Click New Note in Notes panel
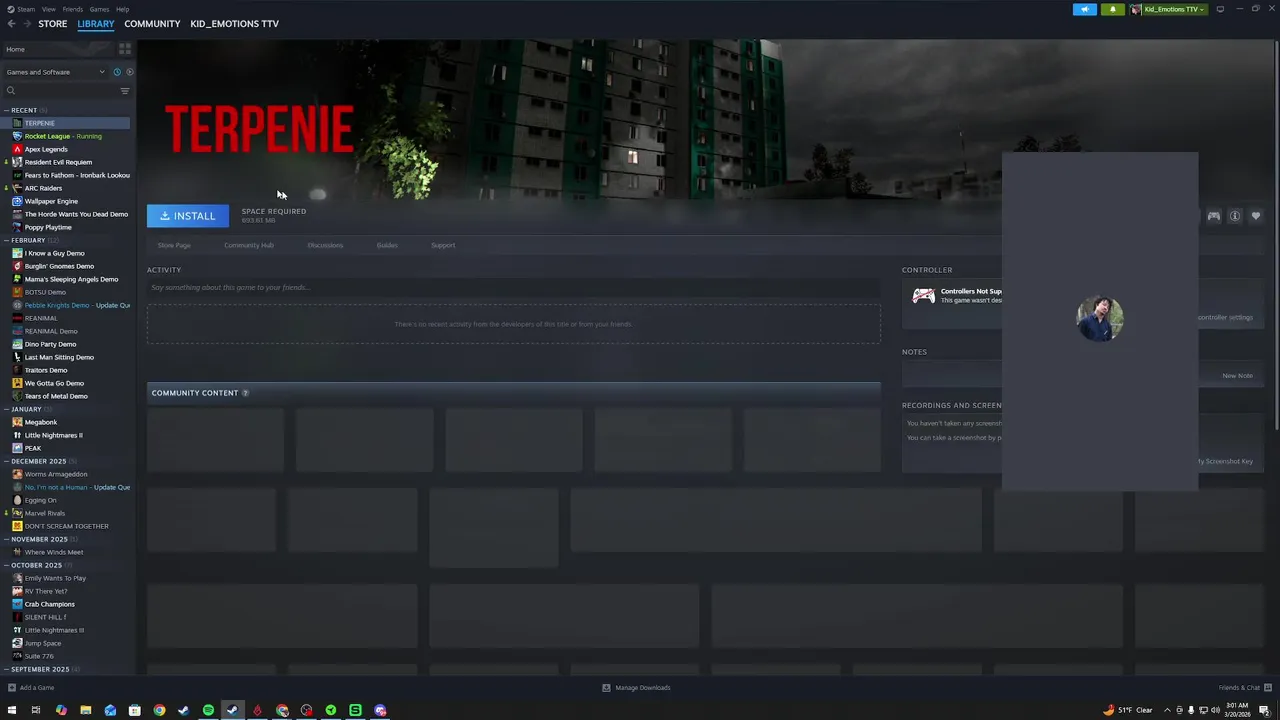The image size is (1280, 720). pyautogui.click(x=1237, y=376)
